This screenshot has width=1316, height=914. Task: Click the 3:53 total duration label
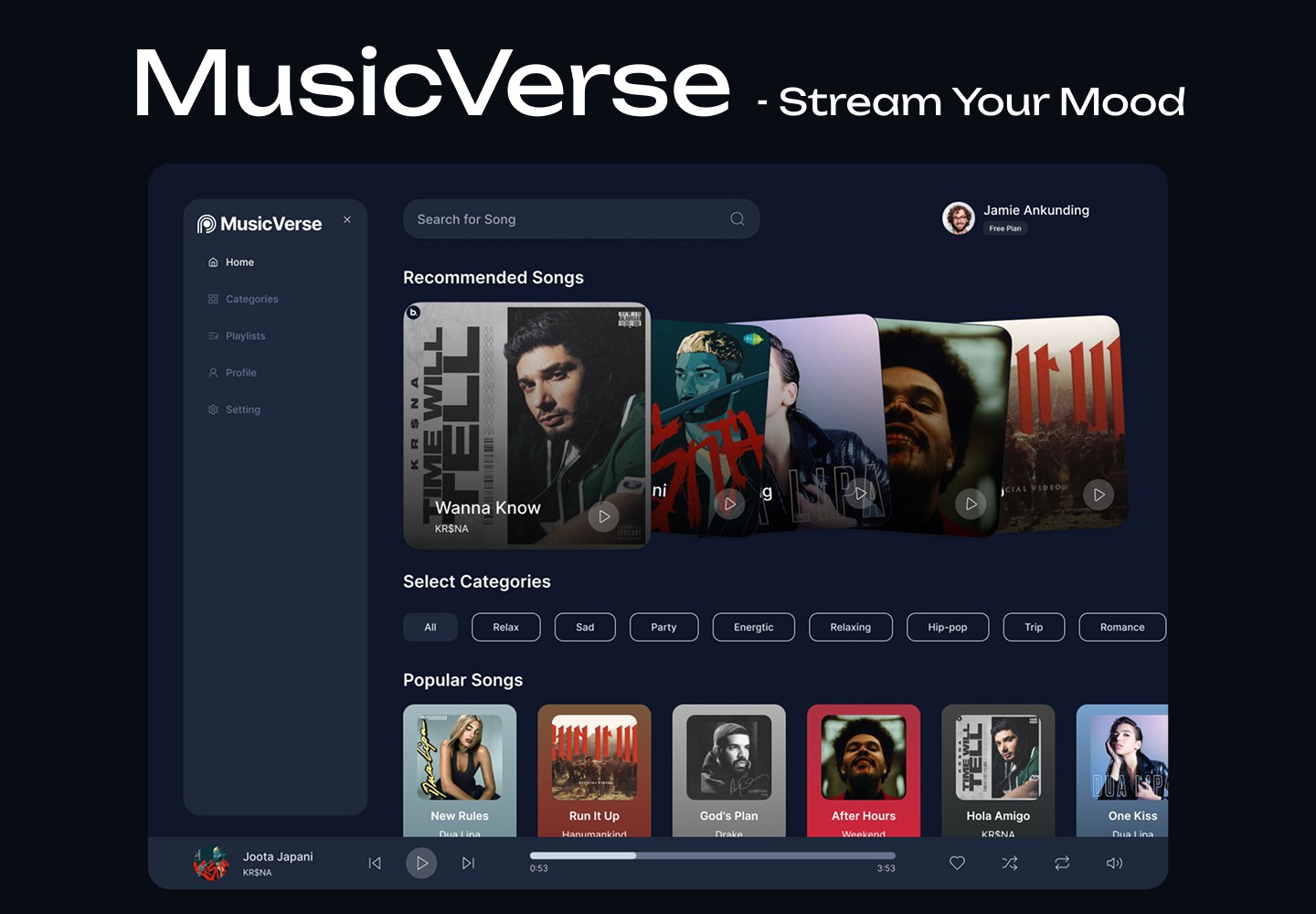pyautogui.click(x=886, y=868)
